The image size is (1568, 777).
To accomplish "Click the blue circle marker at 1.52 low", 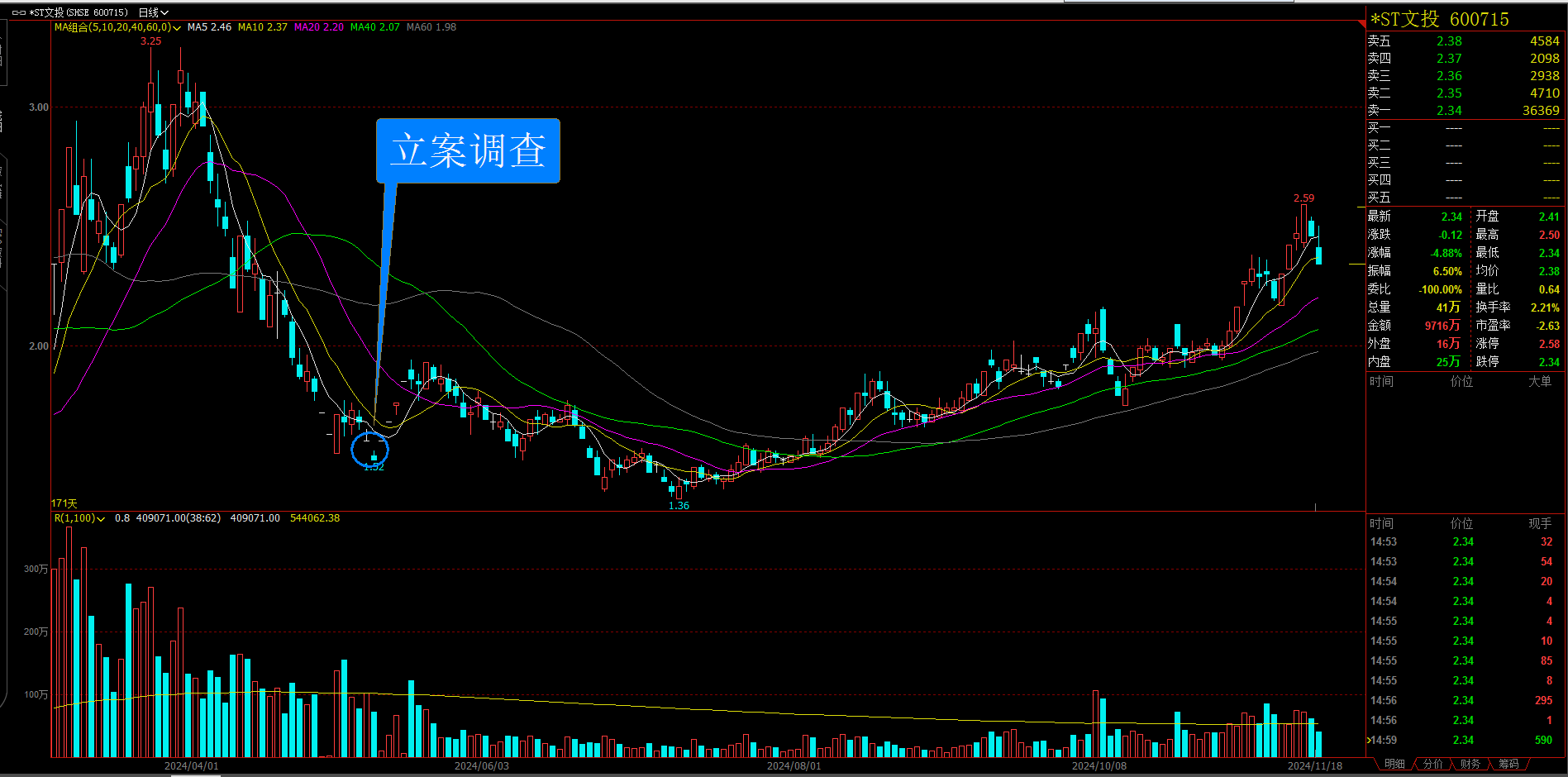I will [x=369, y=450].
